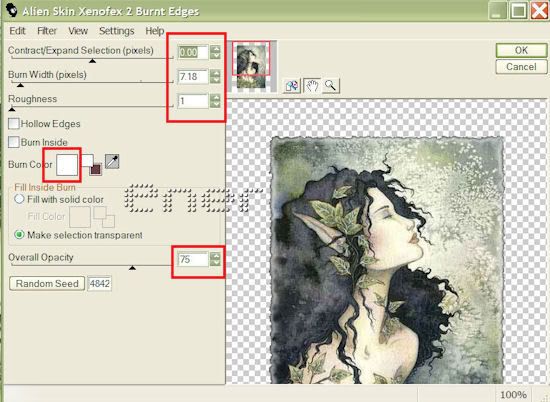The image size is (550, 402).
Task: Decrease Roughness with down arrow
Action: (x=215, y=105)
